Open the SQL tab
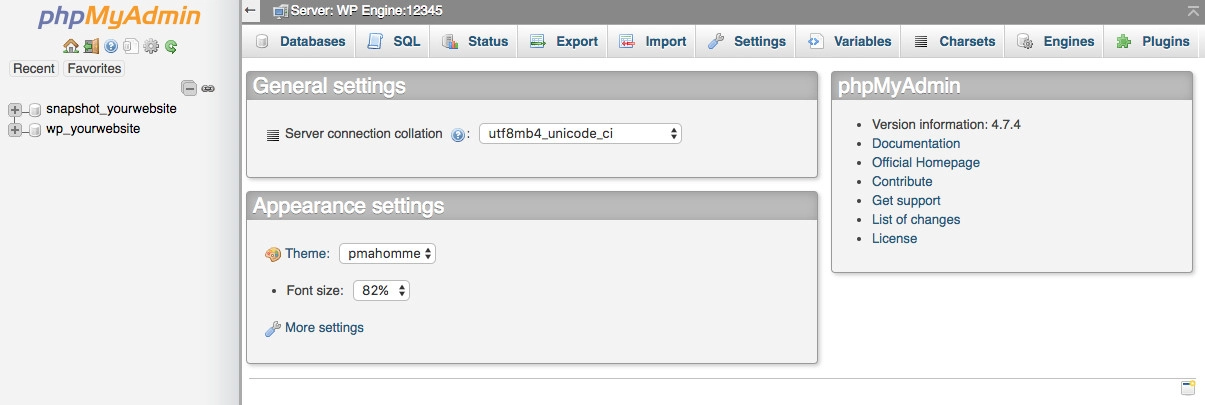 (x=395, y=42)
